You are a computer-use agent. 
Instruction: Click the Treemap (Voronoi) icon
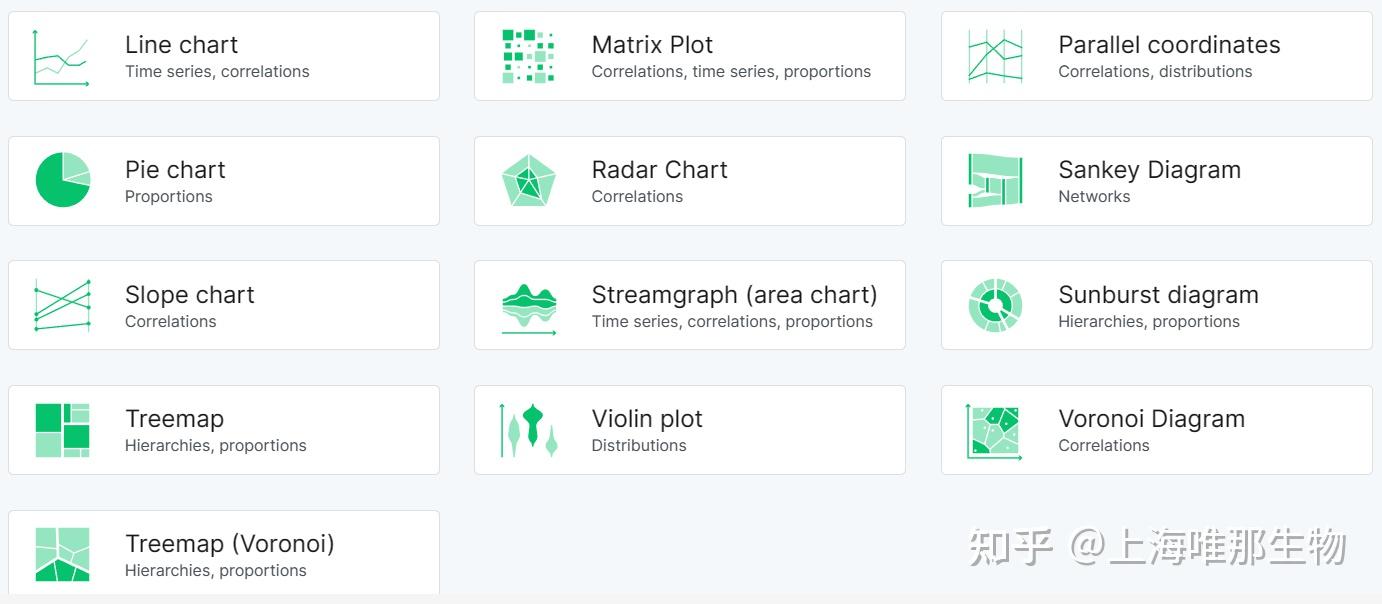coord(62,555)
